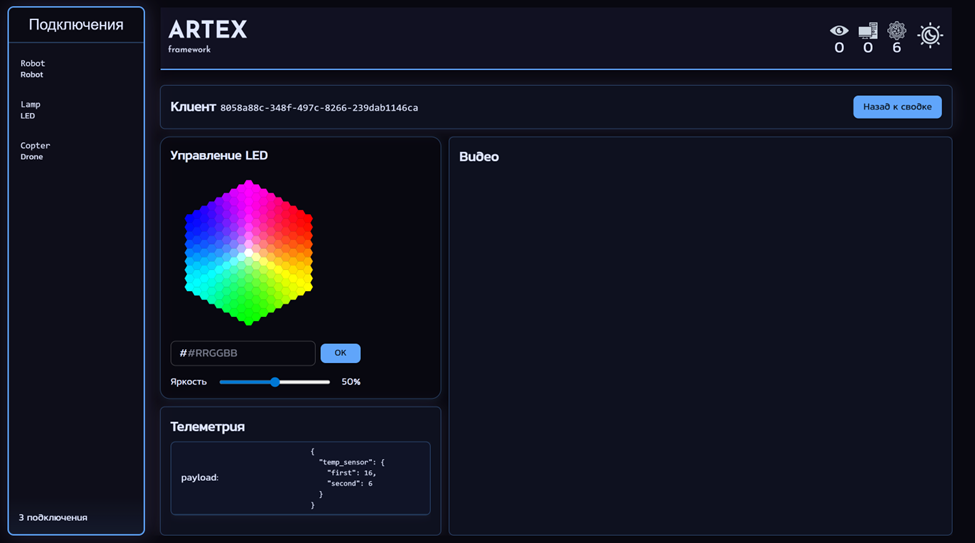The height and width of the screenshot is (543, 975).
Task: Pick magenta at the hexagon's top tip
Action: coord(249,184)
